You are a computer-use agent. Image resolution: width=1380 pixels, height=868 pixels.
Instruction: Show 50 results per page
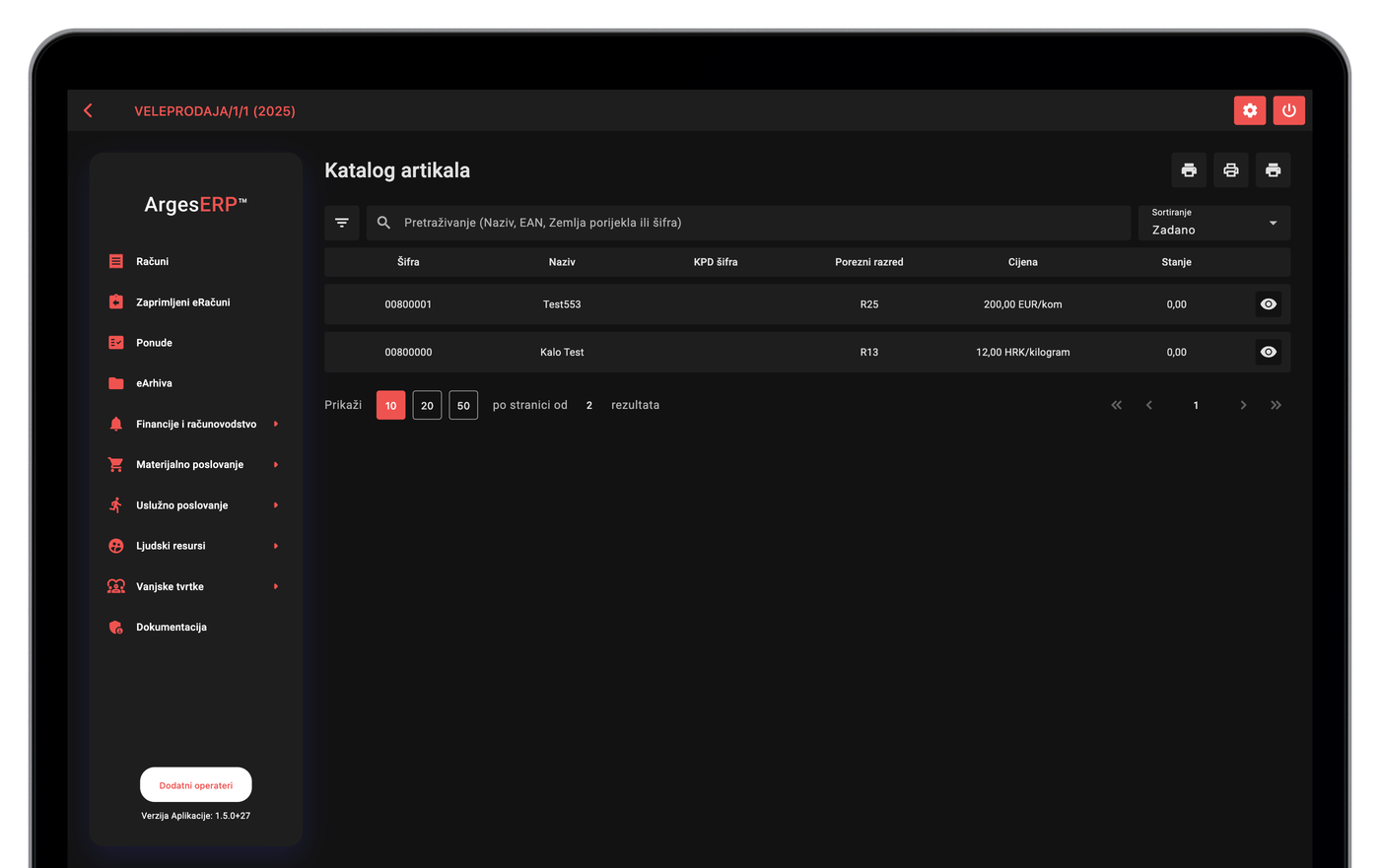(x=463, y=405)
